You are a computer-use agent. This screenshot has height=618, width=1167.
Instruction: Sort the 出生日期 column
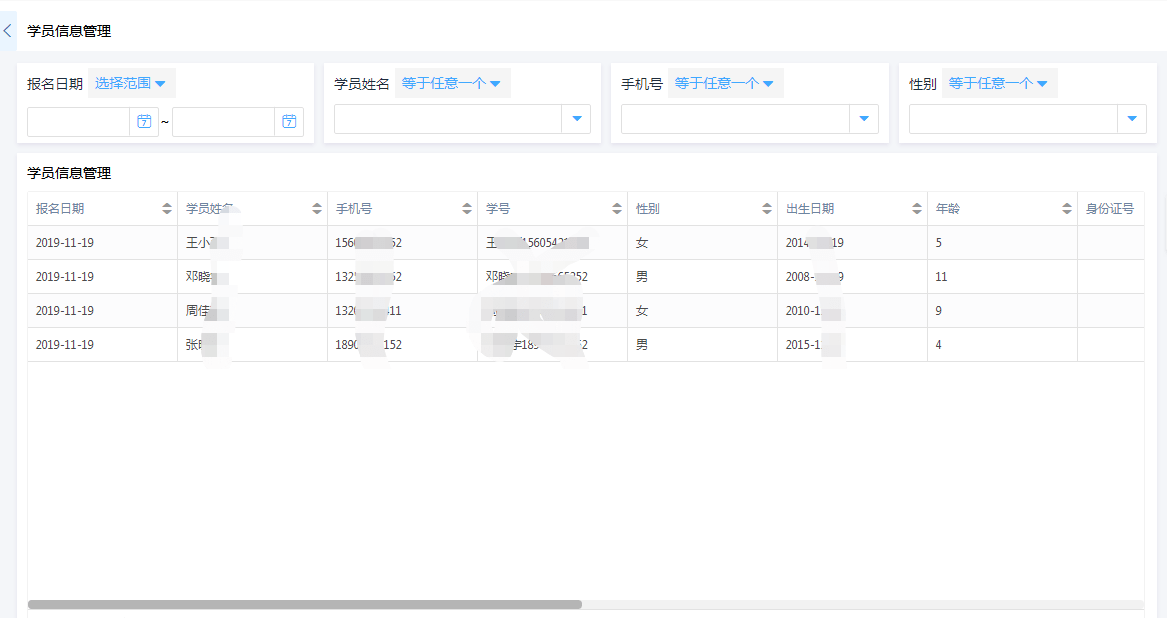point(915,208)
